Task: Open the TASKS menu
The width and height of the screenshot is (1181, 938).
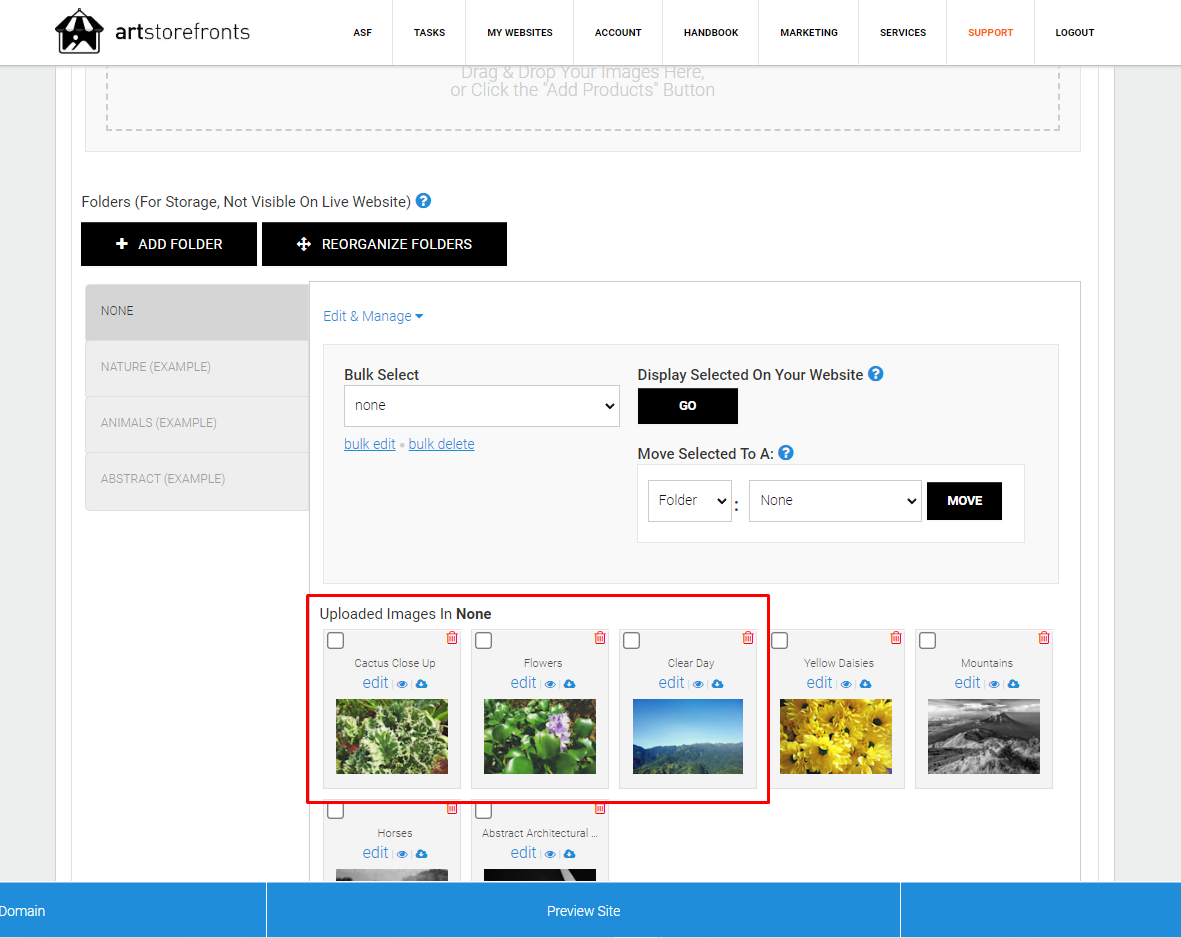Action: [x=429, y=32]
